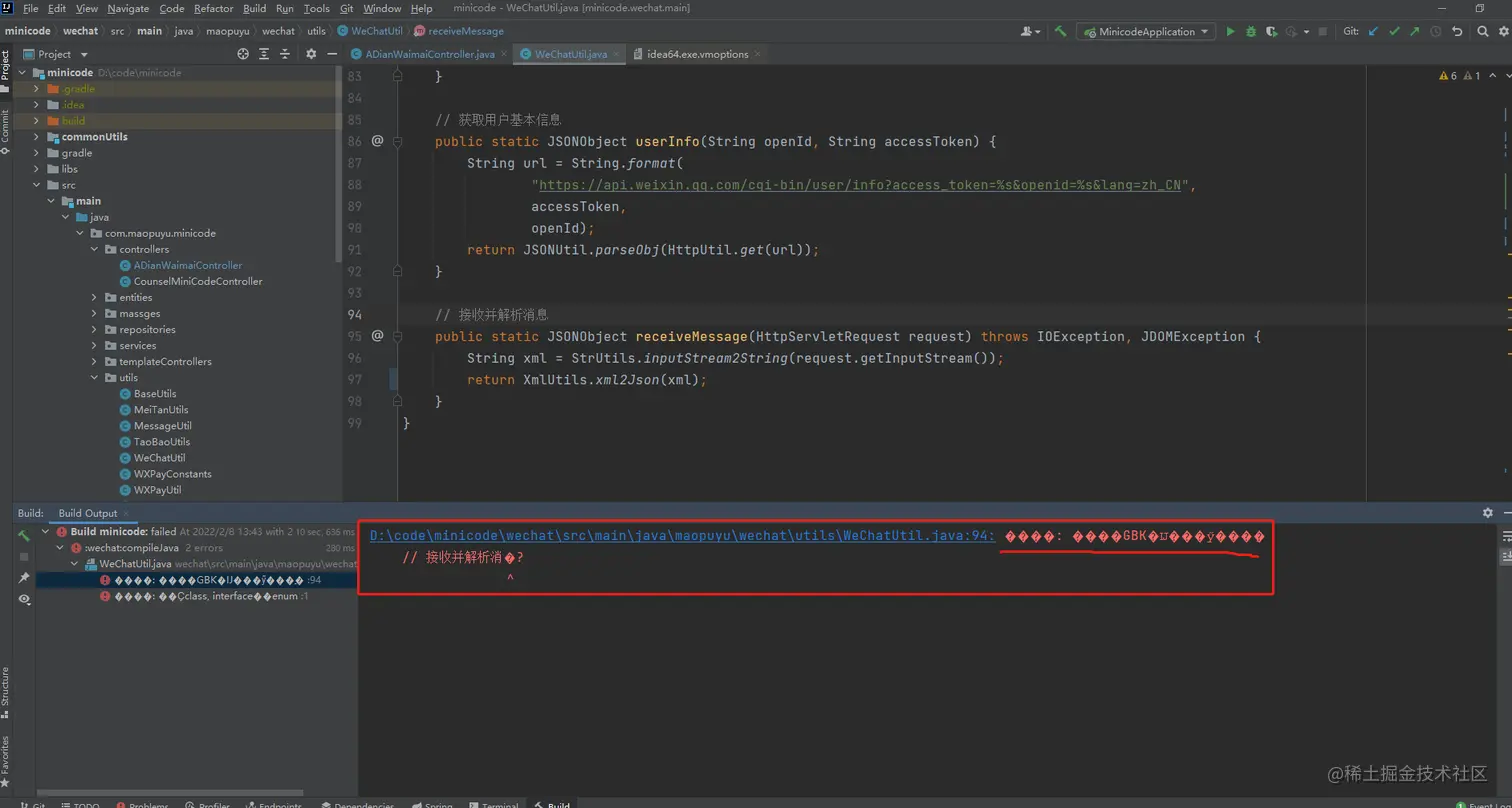Hide the Project panel with minus icon
The image size is (1512, 808).
pos(331,54)
